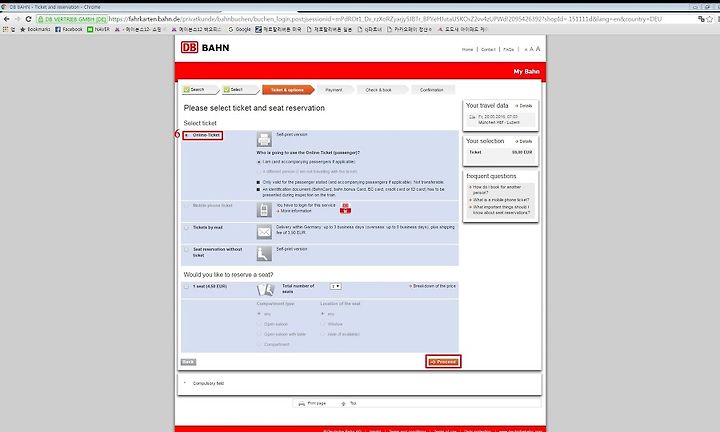Image resolution: width=720 pixels, height=432 pixels.
Task: Open the Home link in the header
Action: pyautogui.click(x=467, y=49)
